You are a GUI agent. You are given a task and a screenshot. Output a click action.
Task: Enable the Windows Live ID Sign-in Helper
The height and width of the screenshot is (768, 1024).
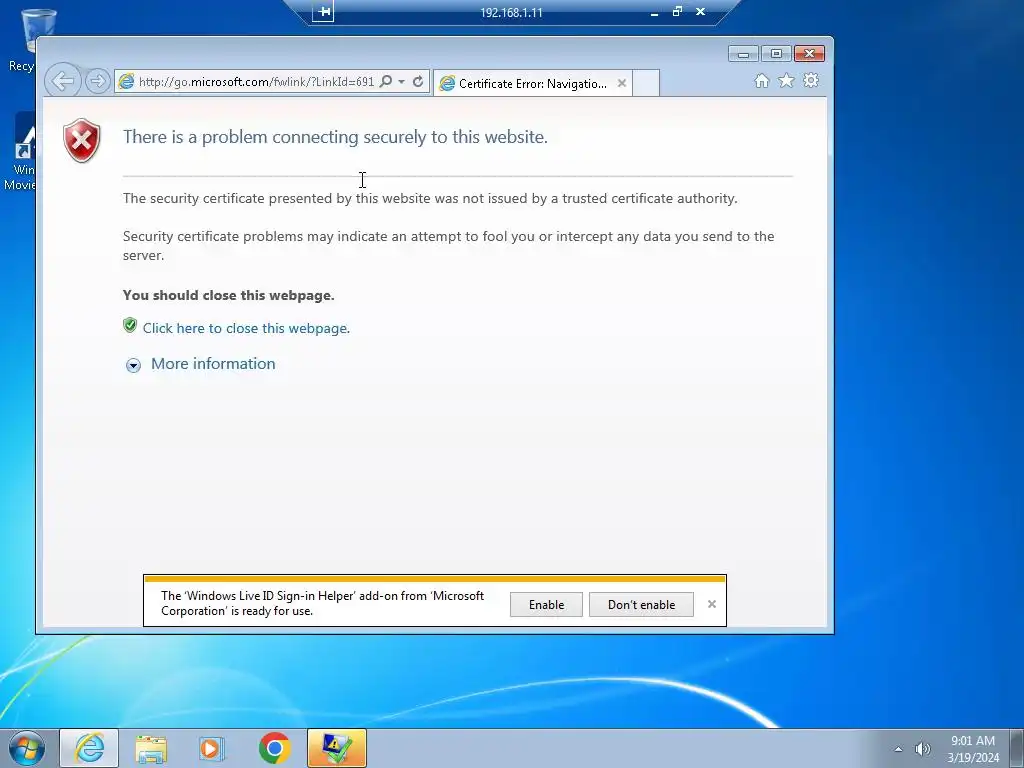pos(546,605)
